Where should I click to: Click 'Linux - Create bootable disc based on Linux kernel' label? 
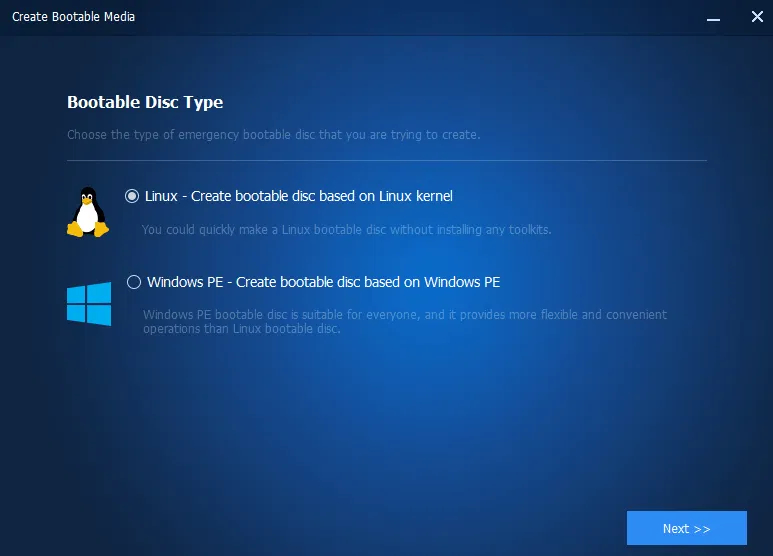[x=299, y=196]
